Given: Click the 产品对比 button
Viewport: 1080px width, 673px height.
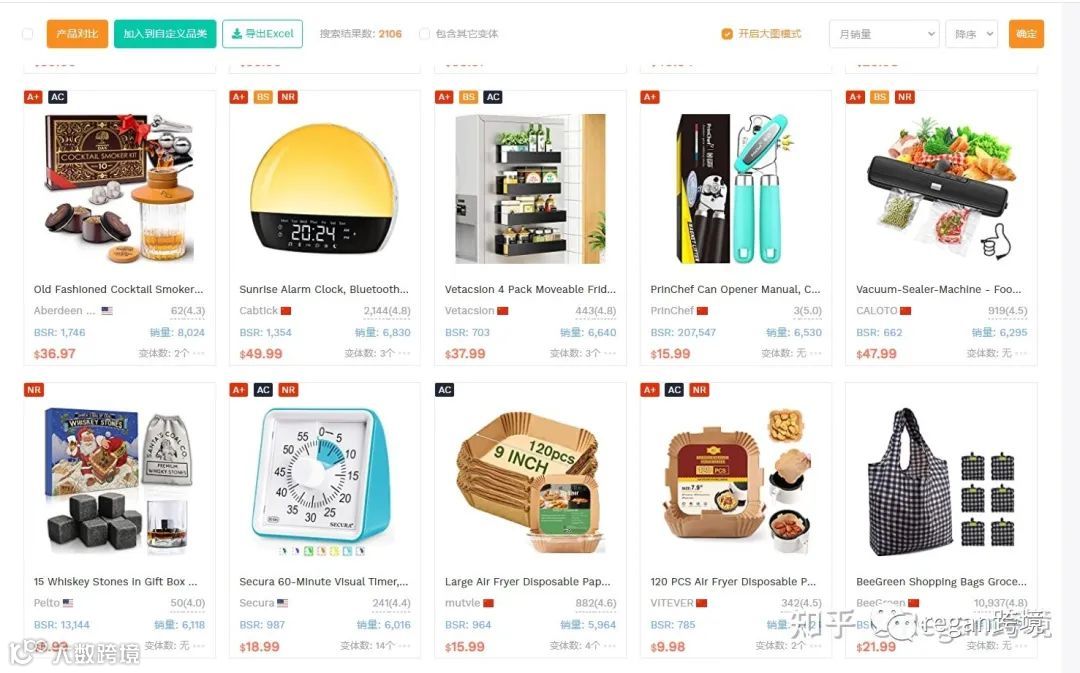Looking at the screenshot, I should [77, 34].
